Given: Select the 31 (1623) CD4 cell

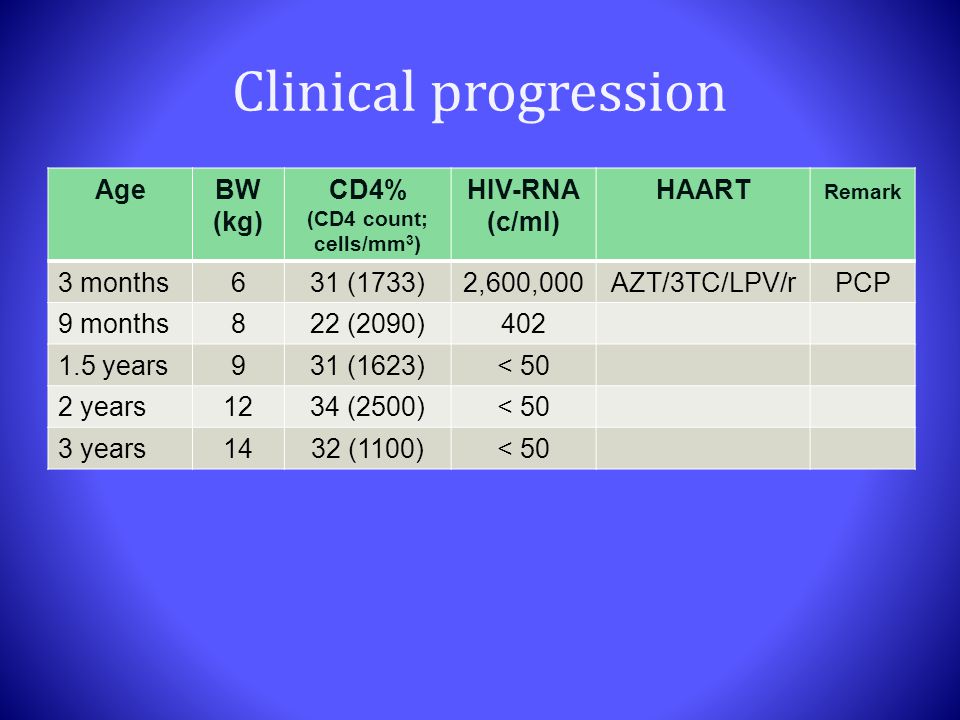Looking at the screenshot, I should tap(367, 365).
